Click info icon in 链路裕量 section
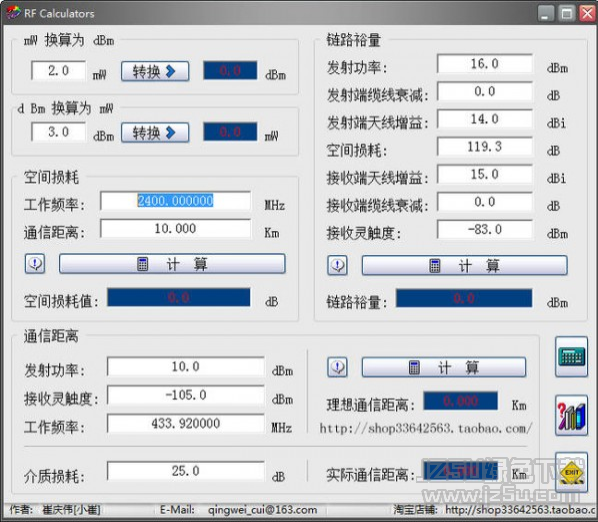 tap(338, 265)
